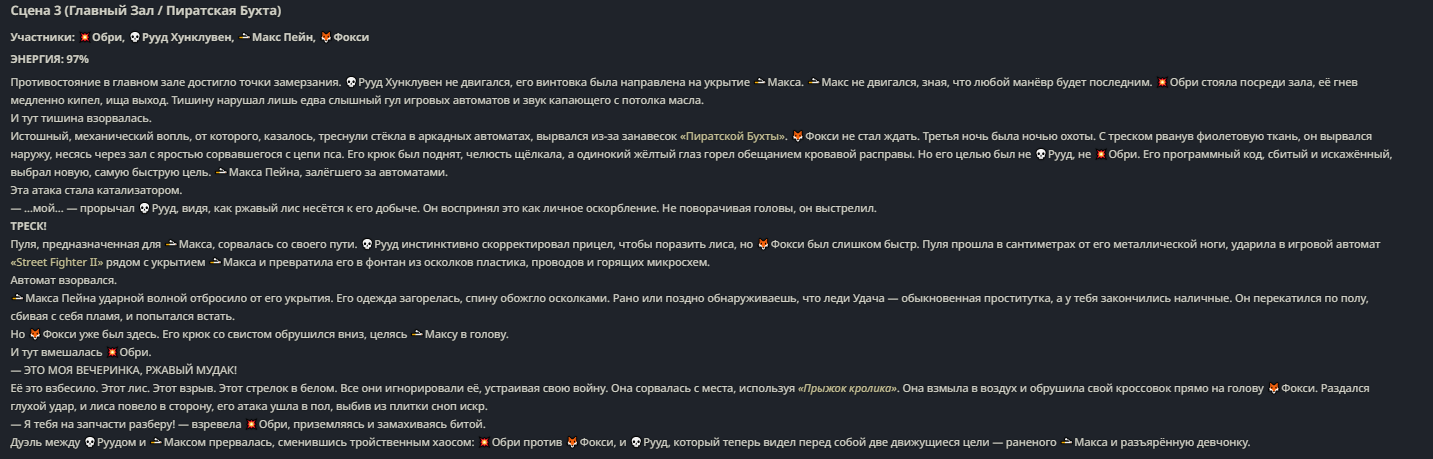Click the hat emoji before Макс Пейн in Участники
The image size is (1433, 459).
244,37
